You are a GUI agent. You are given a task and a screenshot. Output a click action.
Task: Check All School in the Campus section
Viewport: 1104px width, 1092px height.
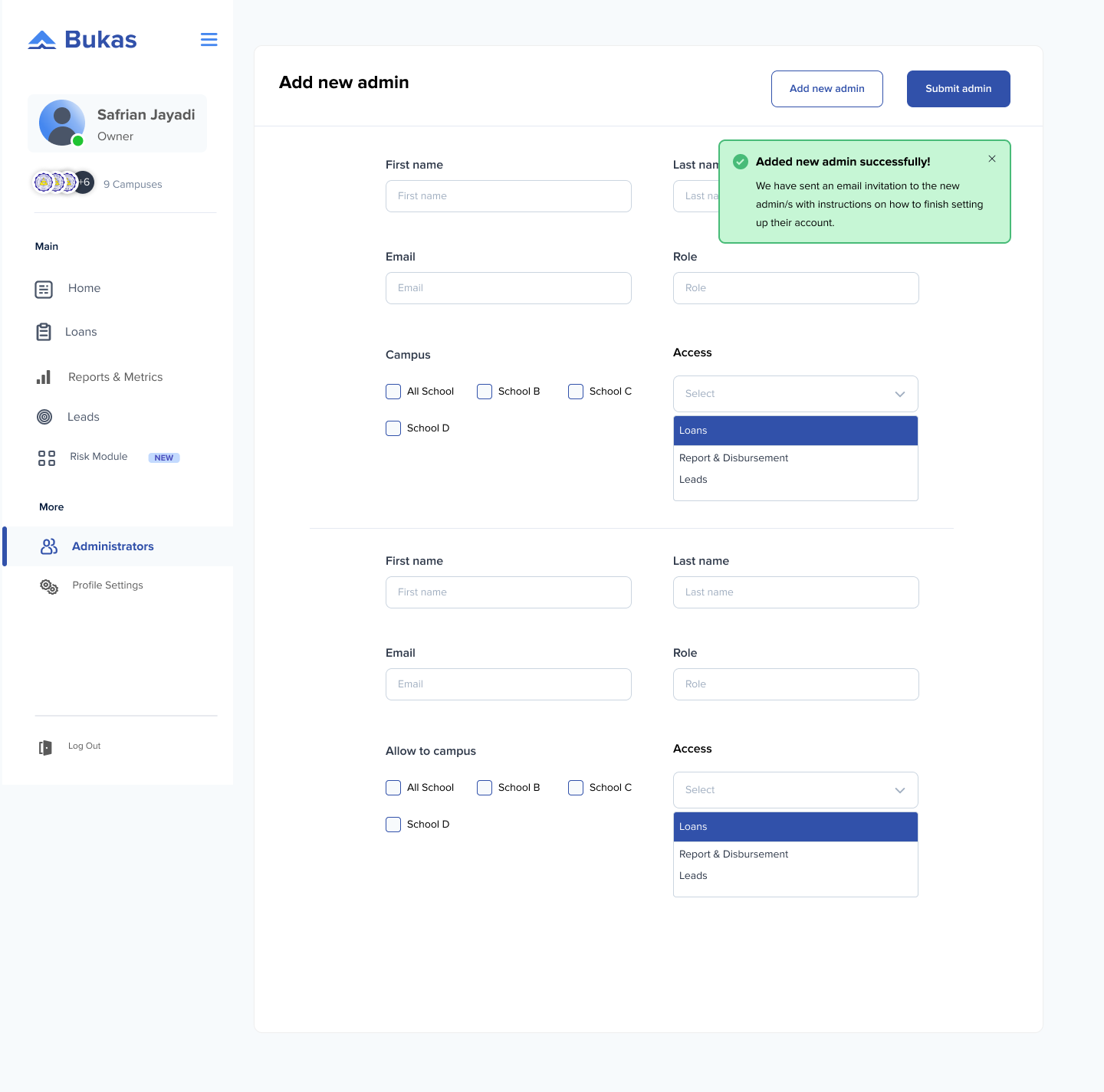tap(393, 392)
